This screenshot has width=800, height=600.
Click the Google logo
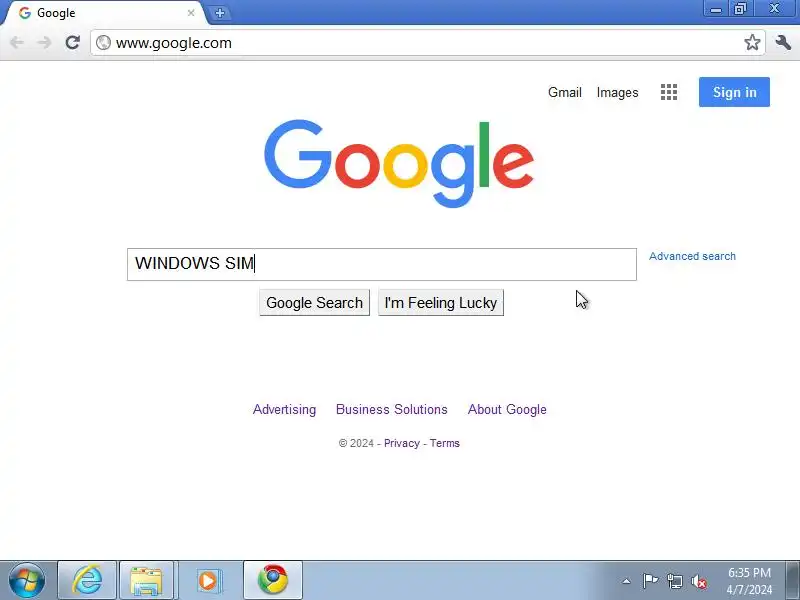399,163
